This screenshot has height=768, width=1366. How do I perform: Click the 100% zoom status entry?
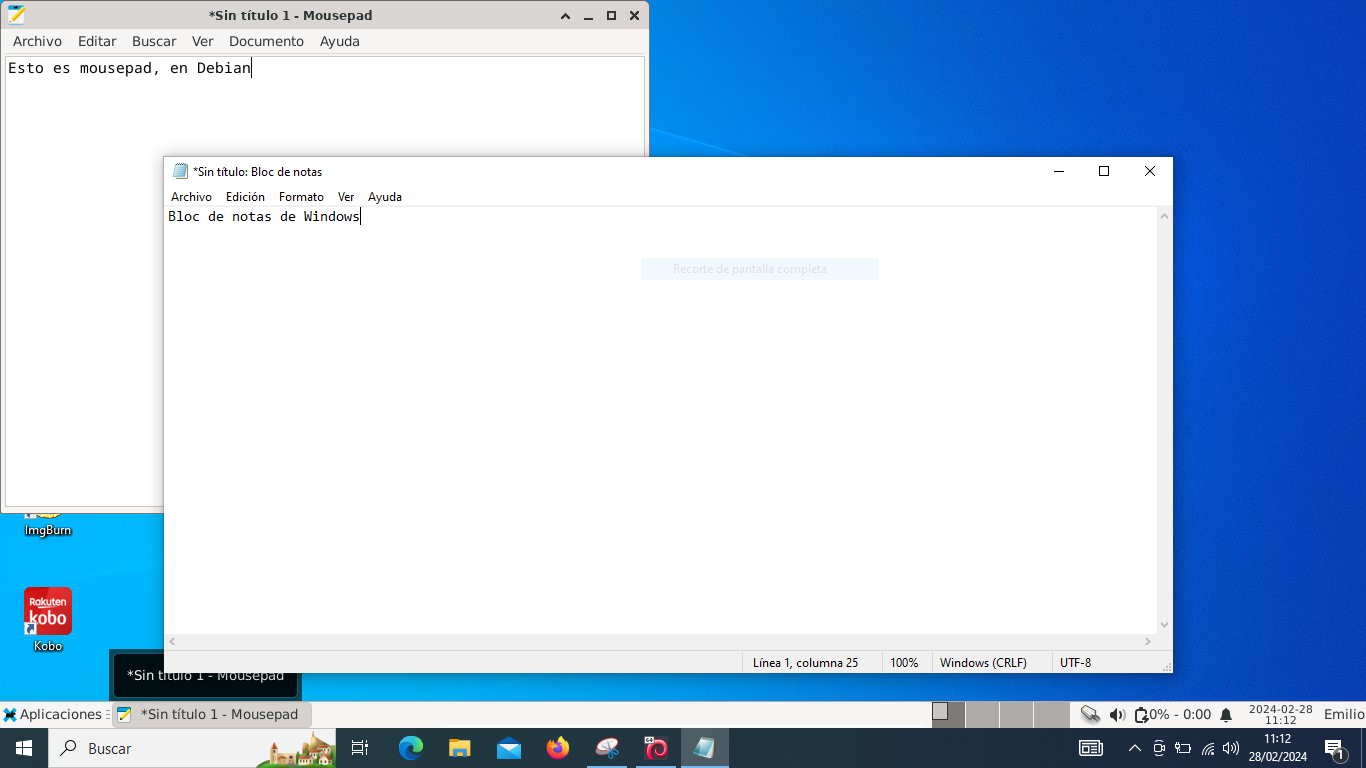click(904, 662)
